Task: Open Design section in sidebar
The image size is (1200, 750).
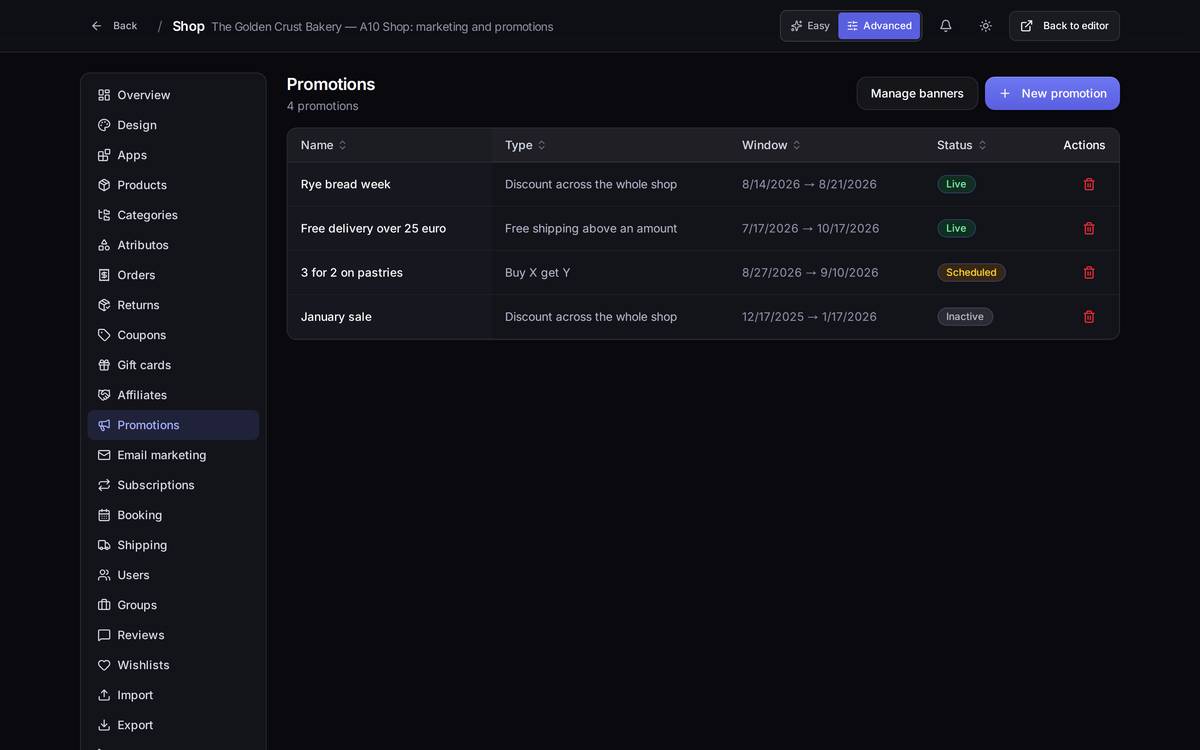Action: click(173, 125)
